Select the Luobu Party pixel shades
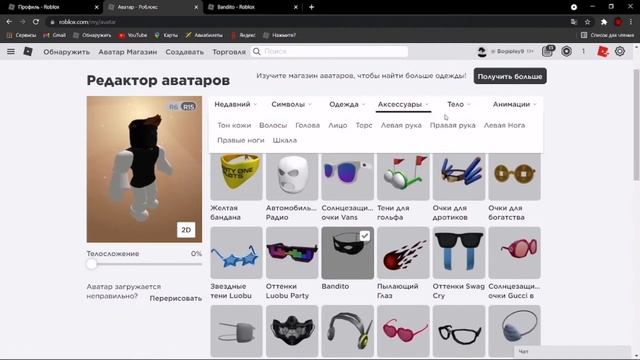Screen dimensions: 640x360 click(292, 253)
